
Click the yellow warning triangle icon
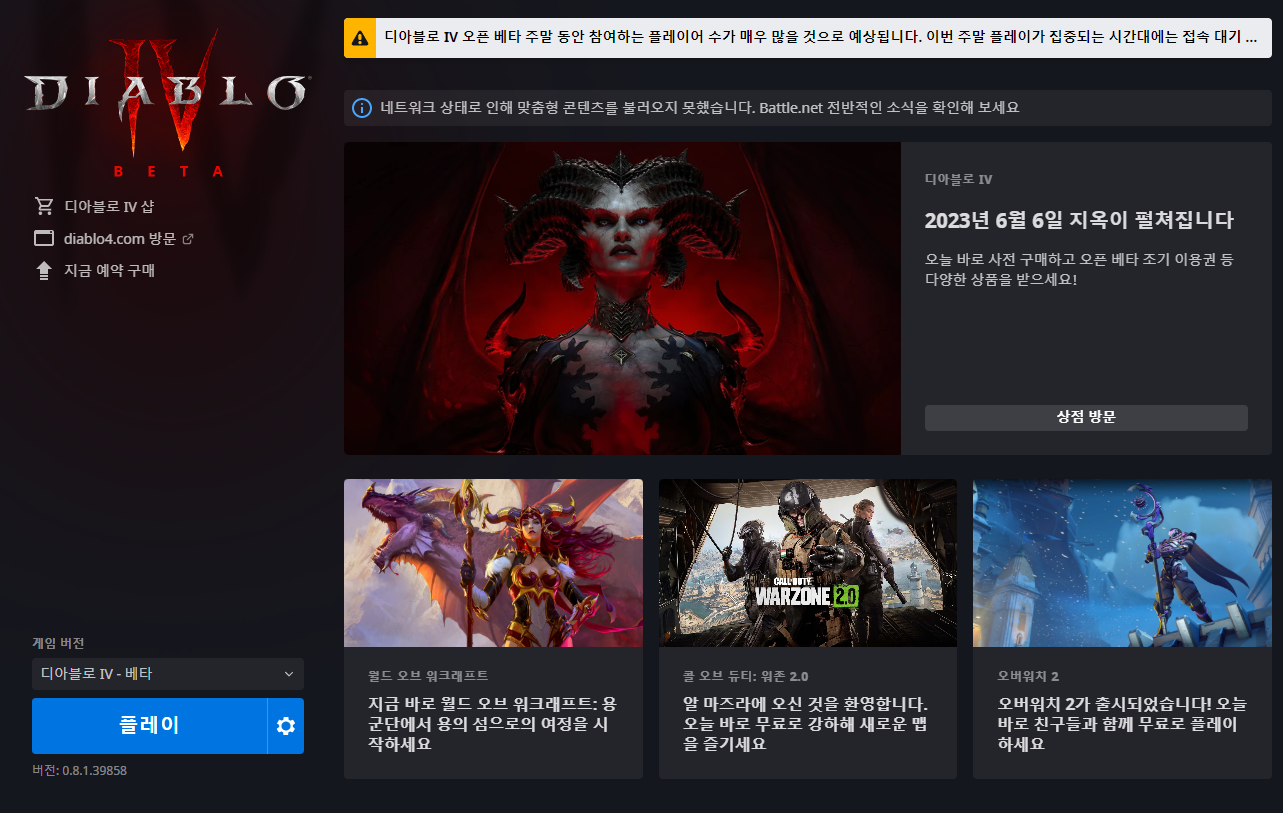point(360,37)
